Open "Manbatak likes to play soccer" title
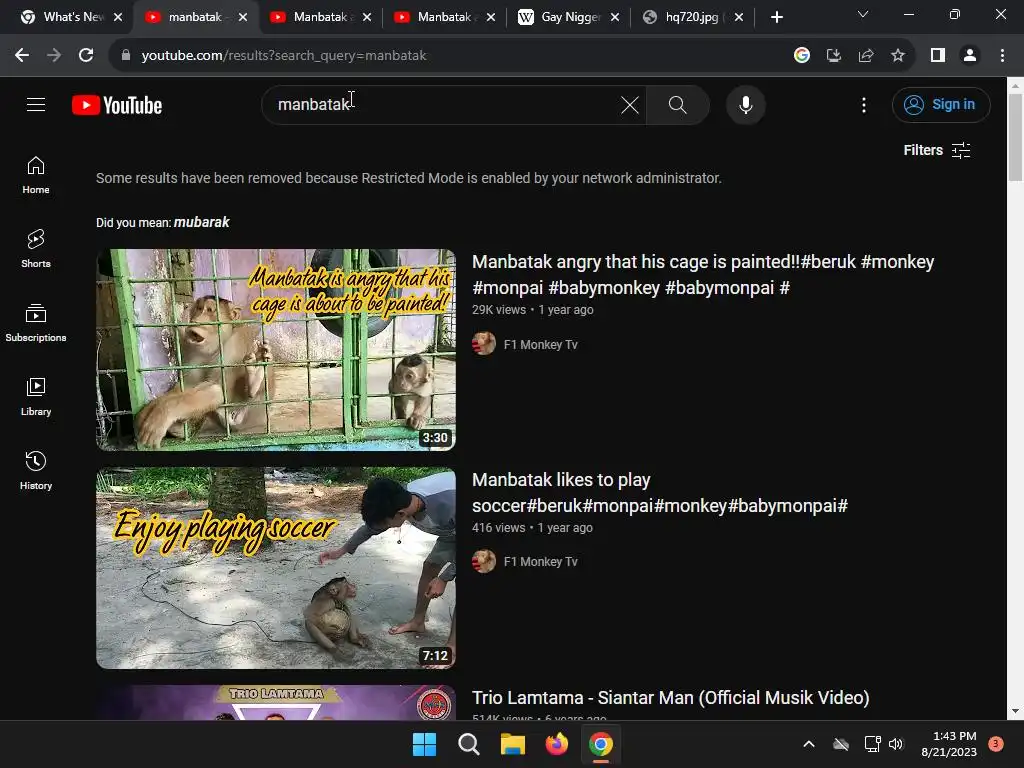Screen dimensions: 1024x768 point(660,492)
